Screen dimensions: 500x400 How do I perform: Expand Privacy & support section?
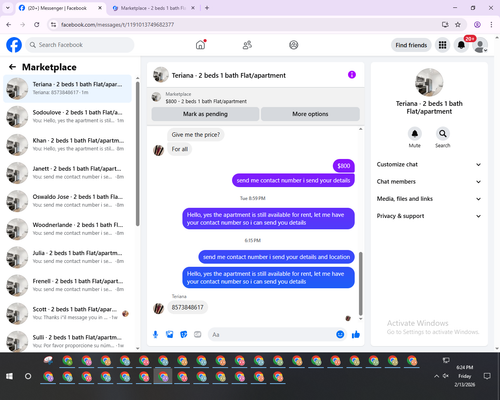click(x=429, y=216)
